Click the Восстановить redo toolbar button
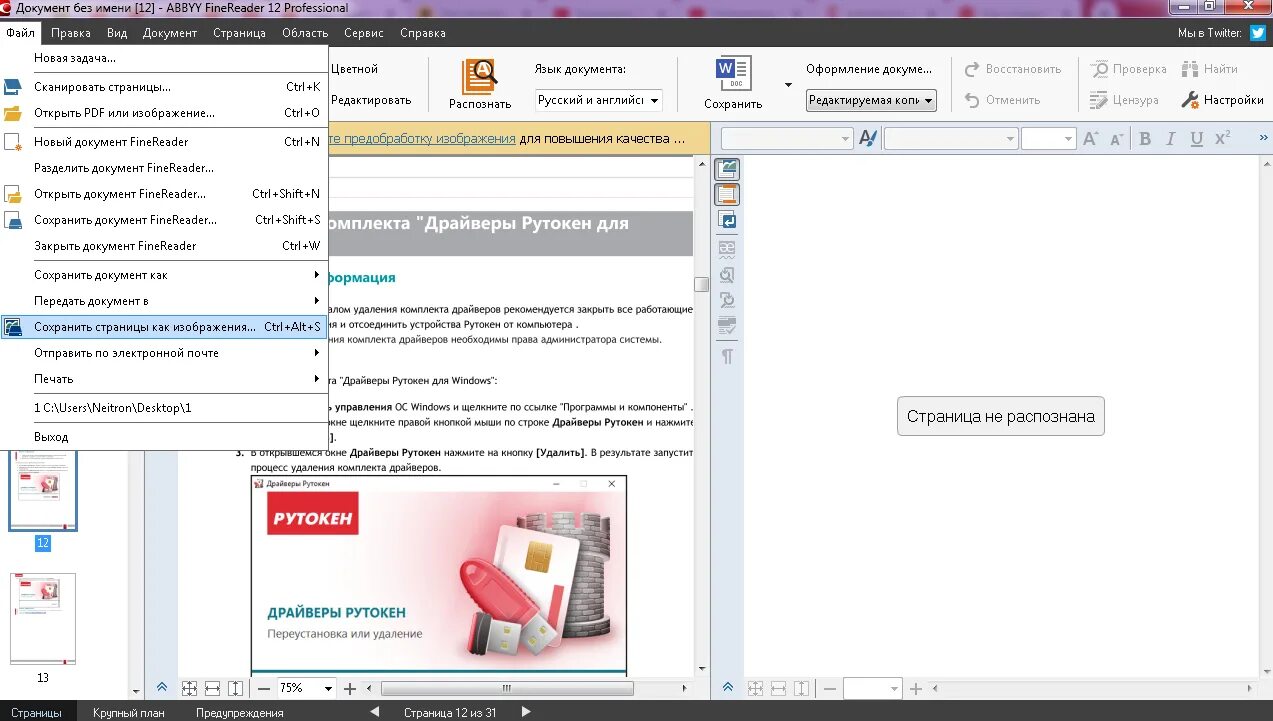This screenshot has height=721, width=1273. click(x=1013, y=69)
